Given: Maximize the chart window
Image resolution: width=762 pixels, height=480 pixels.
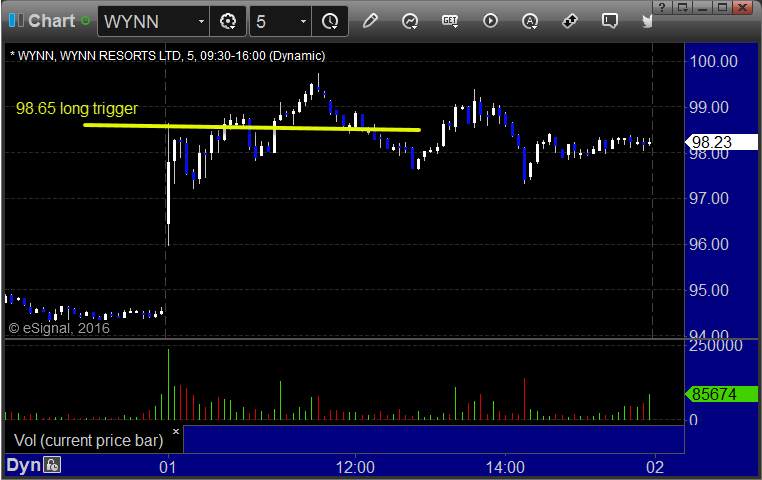Looking at the screenshot, I should point(722,7).
